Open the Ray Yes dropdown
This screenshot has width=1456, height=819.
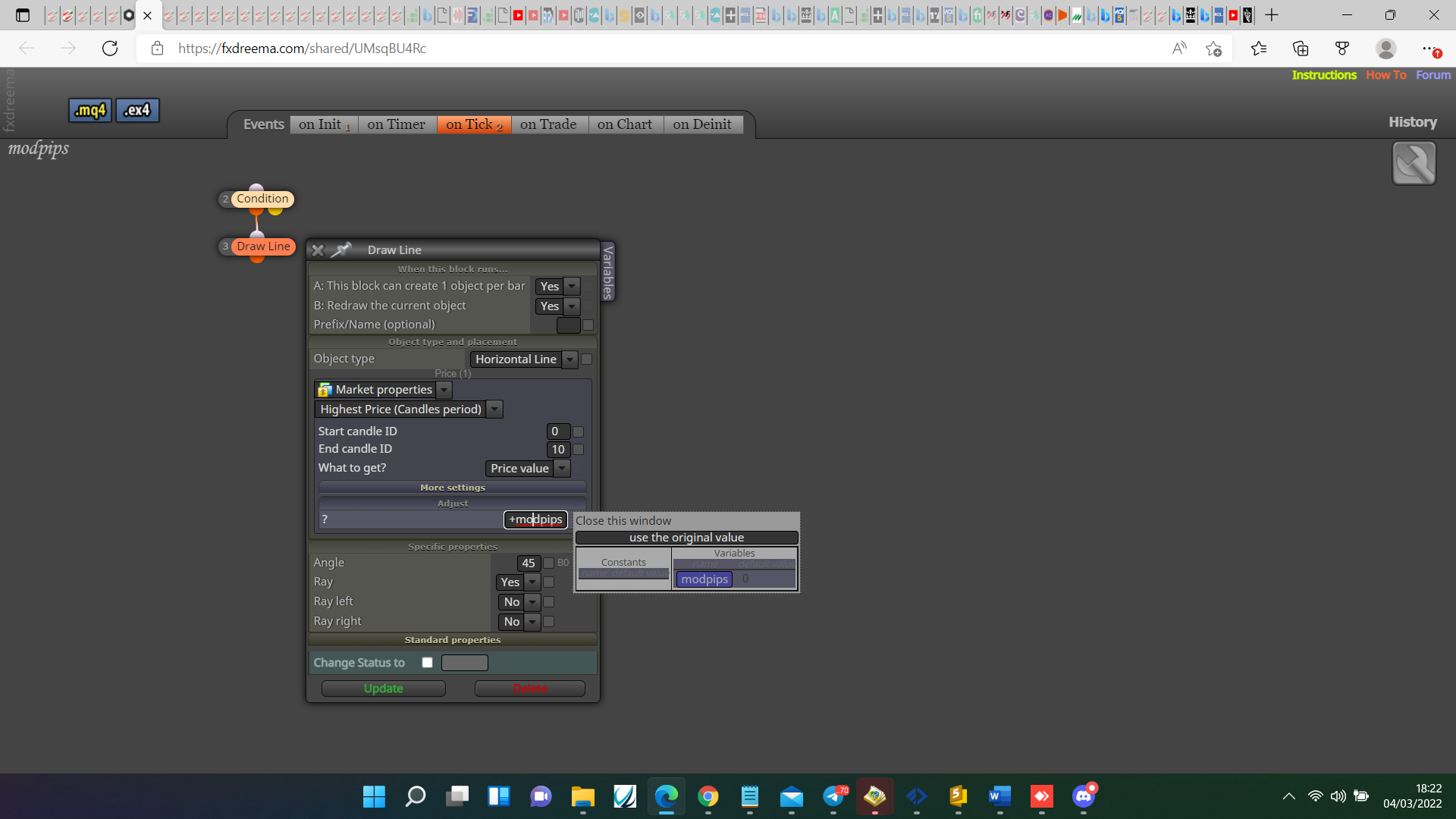pos(519,582)
